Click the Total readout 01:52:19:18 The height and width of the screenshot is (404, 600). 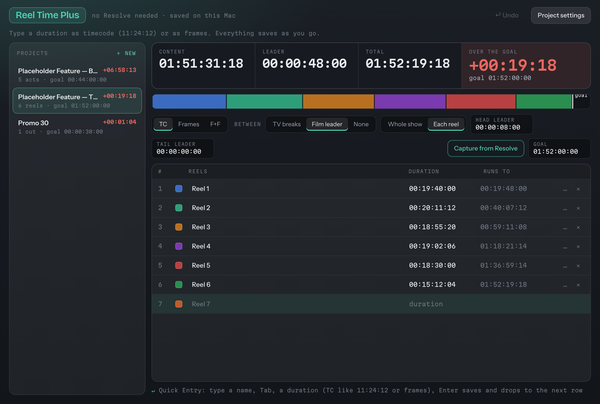(x=408, y=64)
